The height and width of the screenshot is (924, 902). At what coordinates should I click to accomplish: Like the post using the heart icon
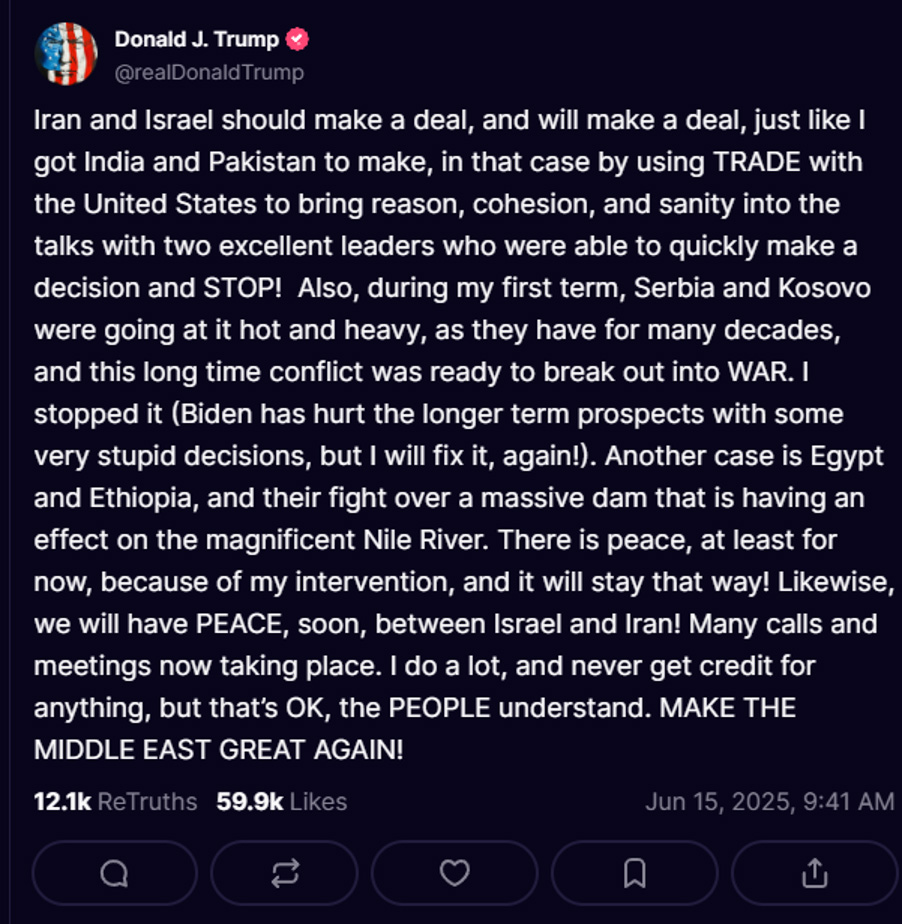(454, 872)
